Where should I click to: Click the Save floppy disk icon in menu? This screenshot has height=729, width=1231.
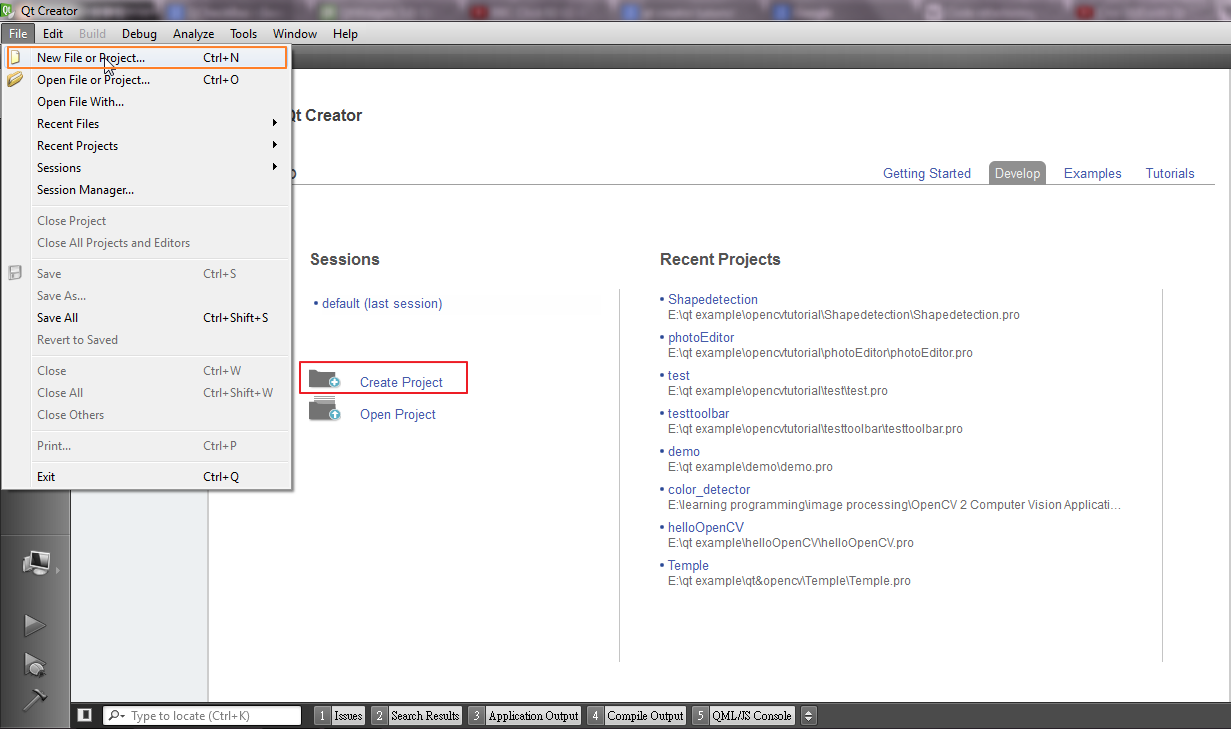pyautogui.click(x=15, y=273)
